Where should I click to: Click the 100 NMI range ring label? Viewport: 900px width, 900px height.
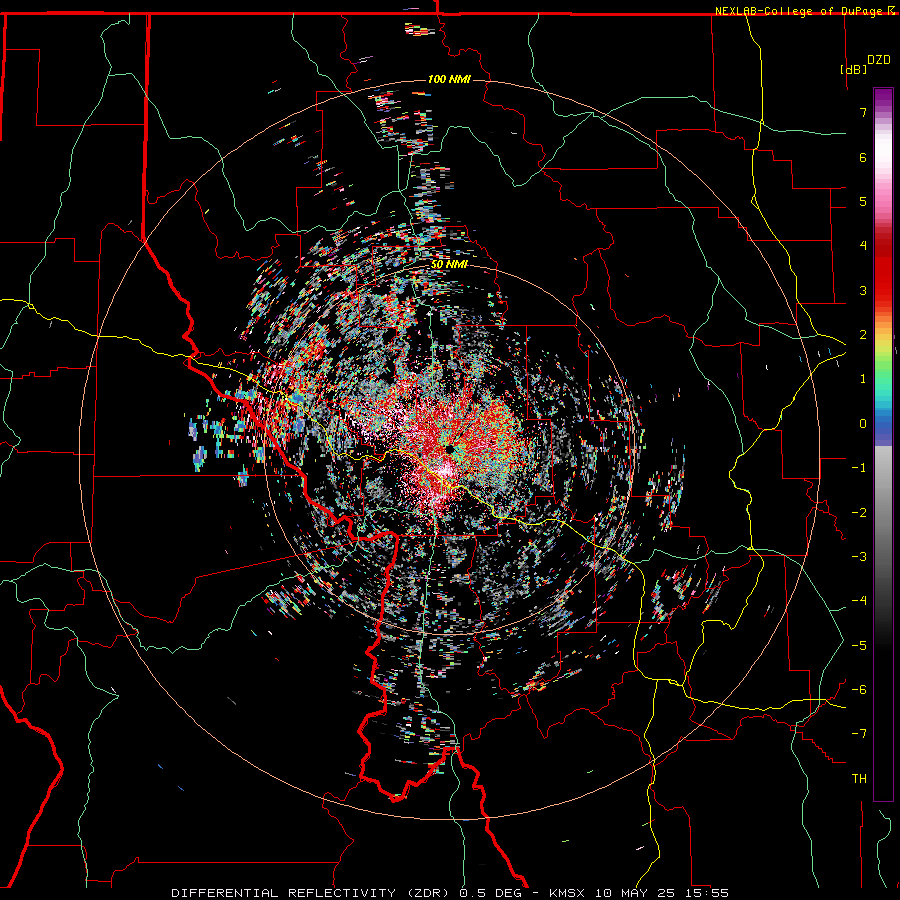click(449, 79)
